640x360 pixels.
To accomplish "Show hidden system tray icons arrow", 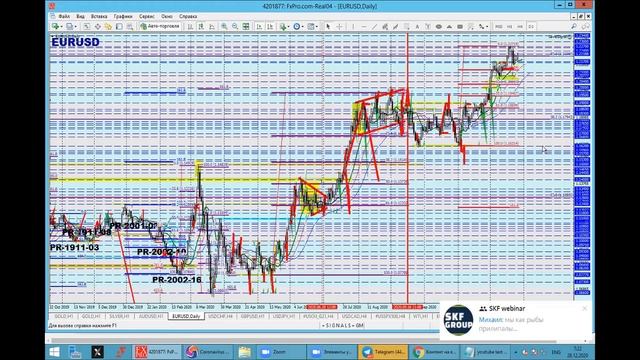I will [516, 352].
